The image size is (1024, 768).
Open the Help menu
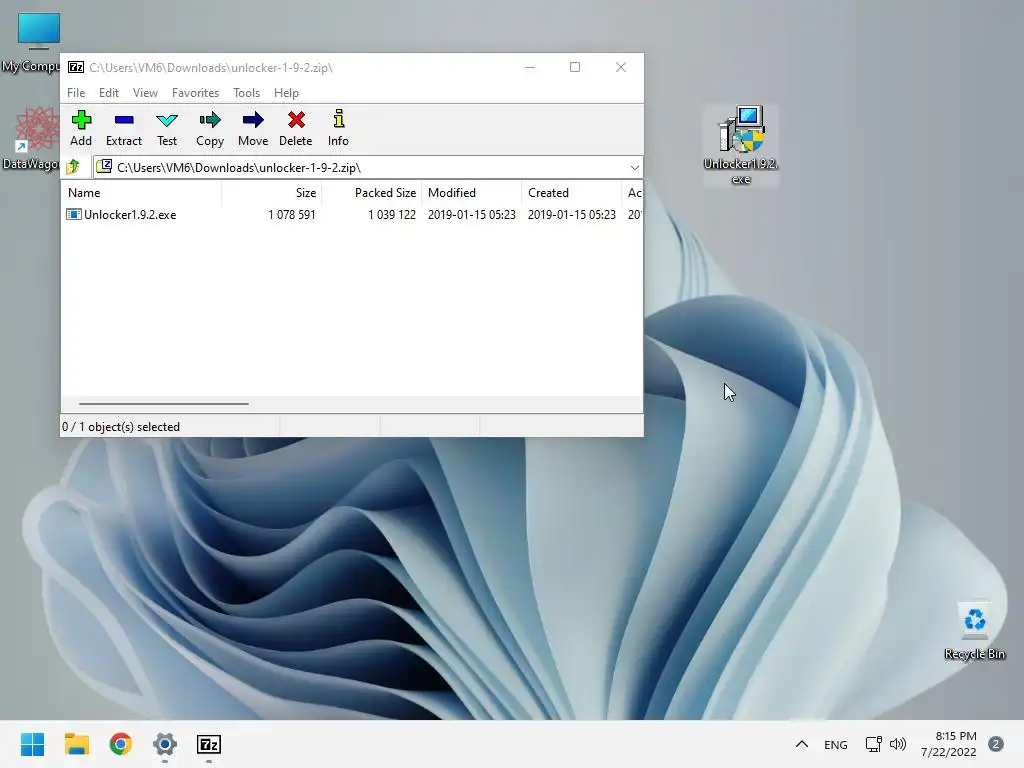286,93
